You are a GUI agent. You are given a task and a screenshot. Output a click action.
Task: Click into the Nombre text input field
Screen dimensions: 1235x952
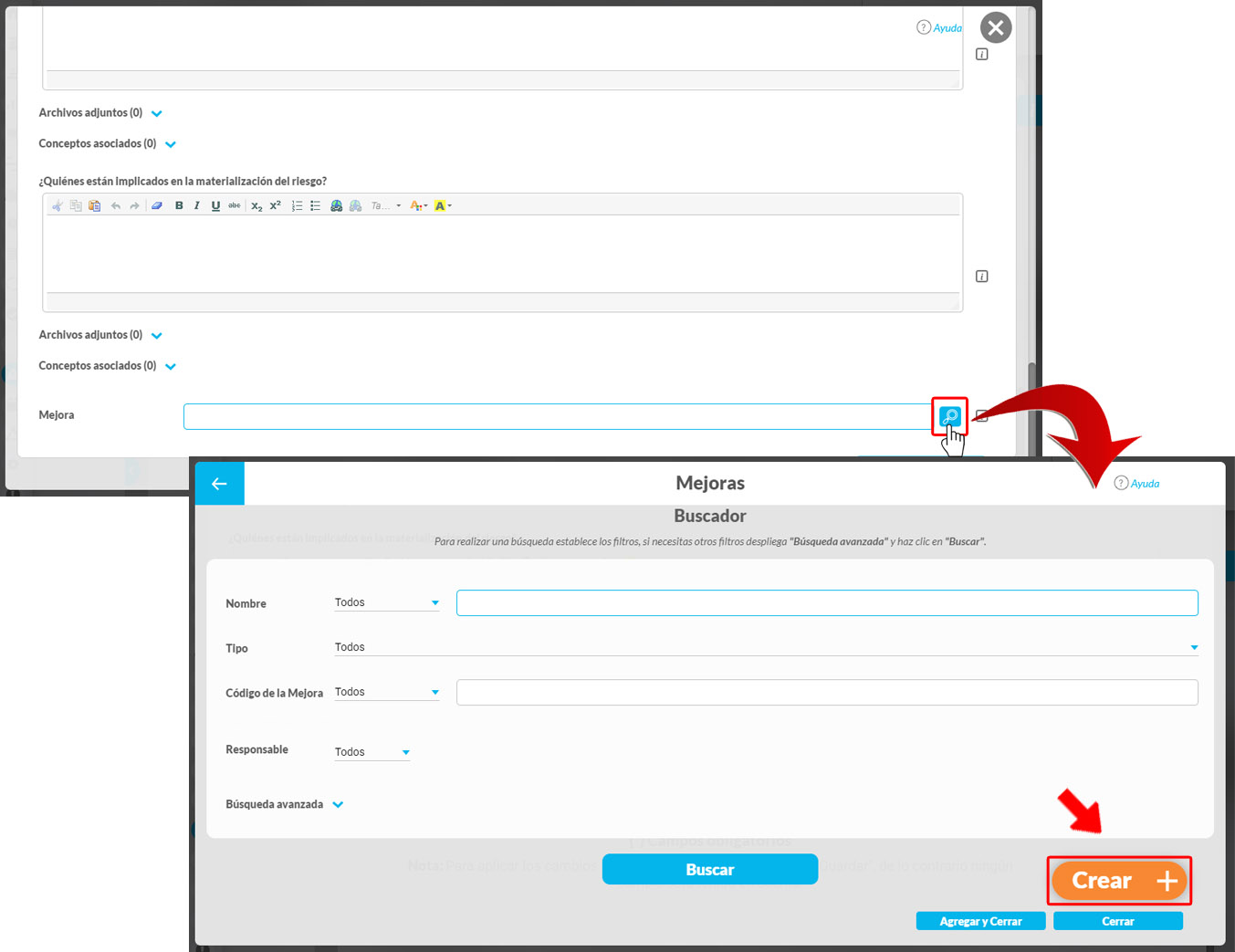click(826, 603)
